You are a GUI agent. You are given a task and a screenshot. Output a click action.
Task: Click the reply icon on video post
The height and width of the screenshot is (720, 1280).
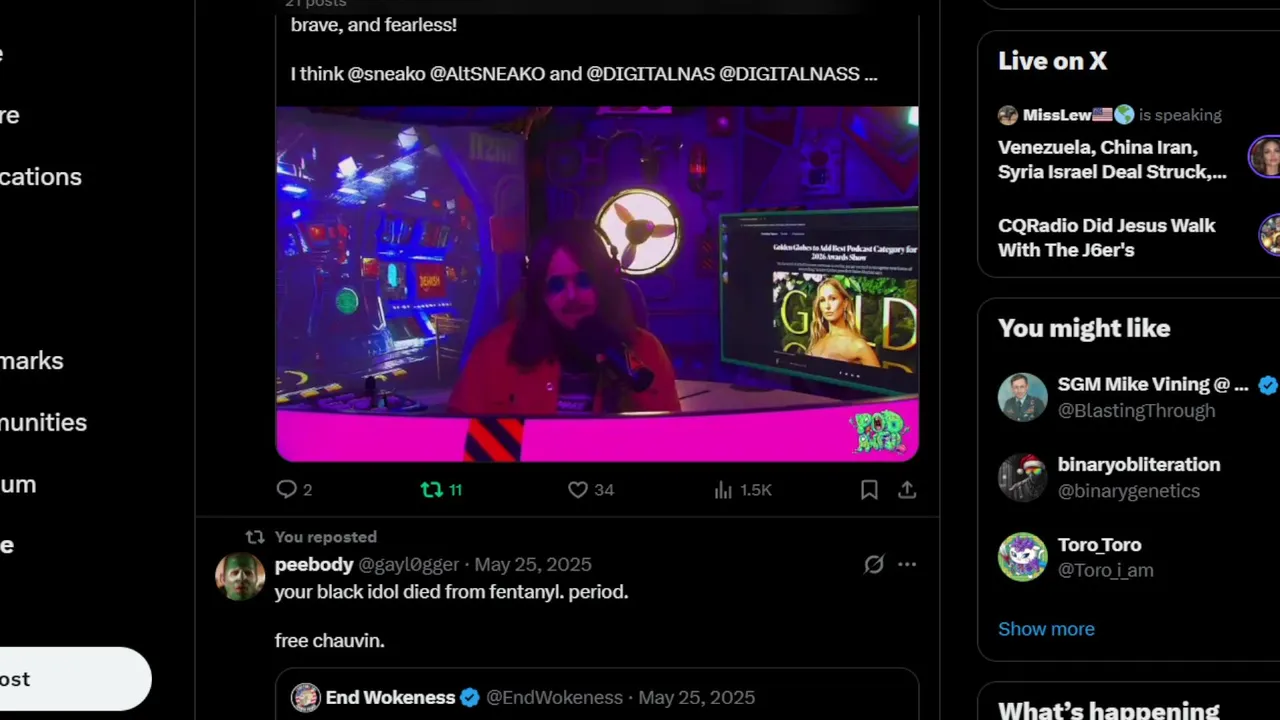(287, 490)
